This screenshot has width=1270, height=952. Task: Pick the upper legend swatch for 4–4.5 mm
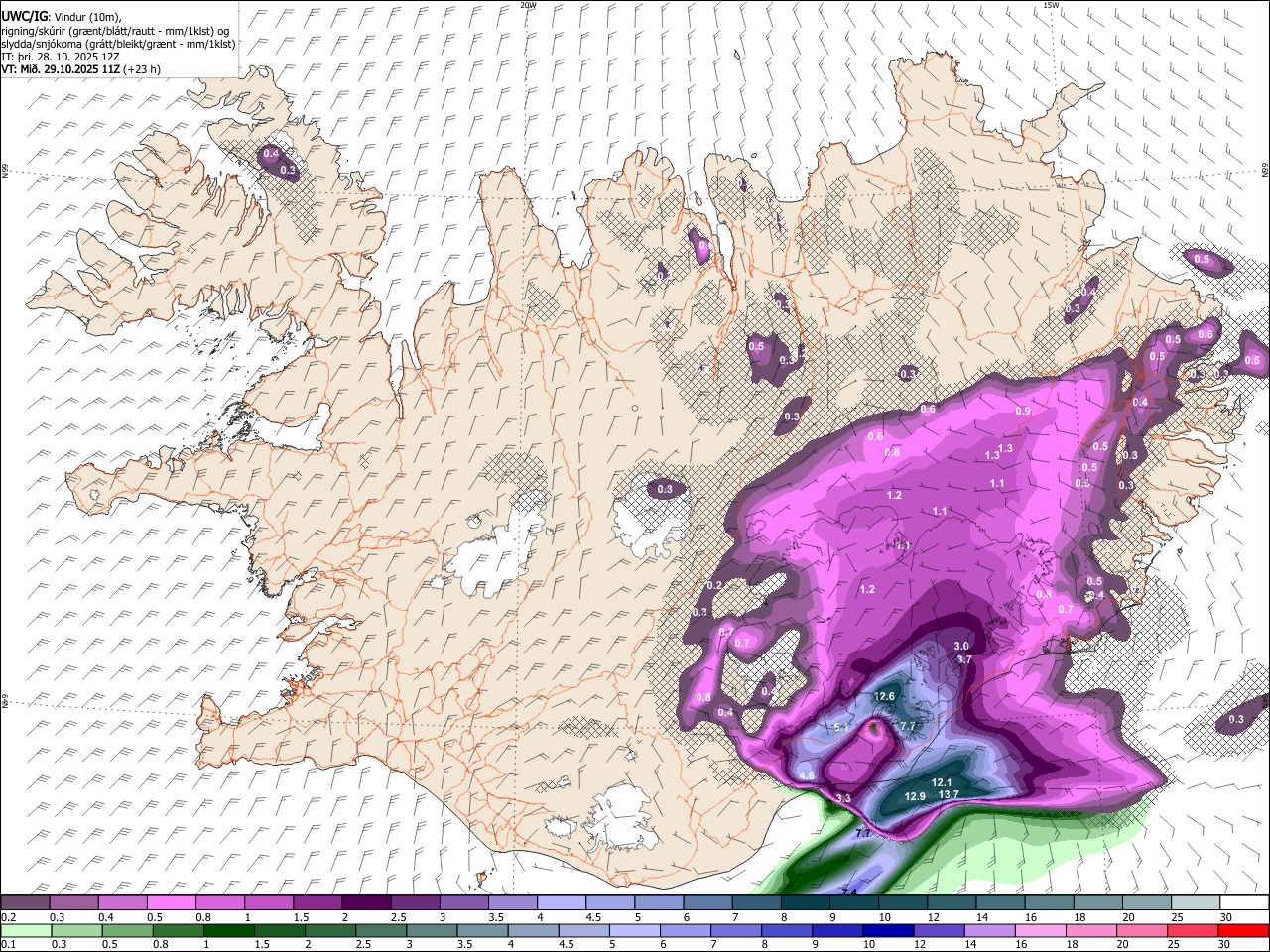pyautogui.click(x=562, y=902)
